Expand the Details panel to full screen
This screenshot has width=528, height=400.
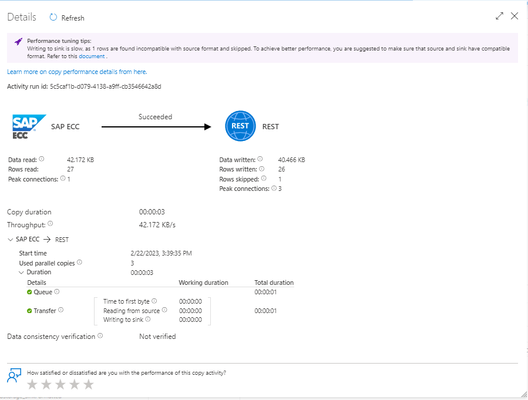(499, 16)
